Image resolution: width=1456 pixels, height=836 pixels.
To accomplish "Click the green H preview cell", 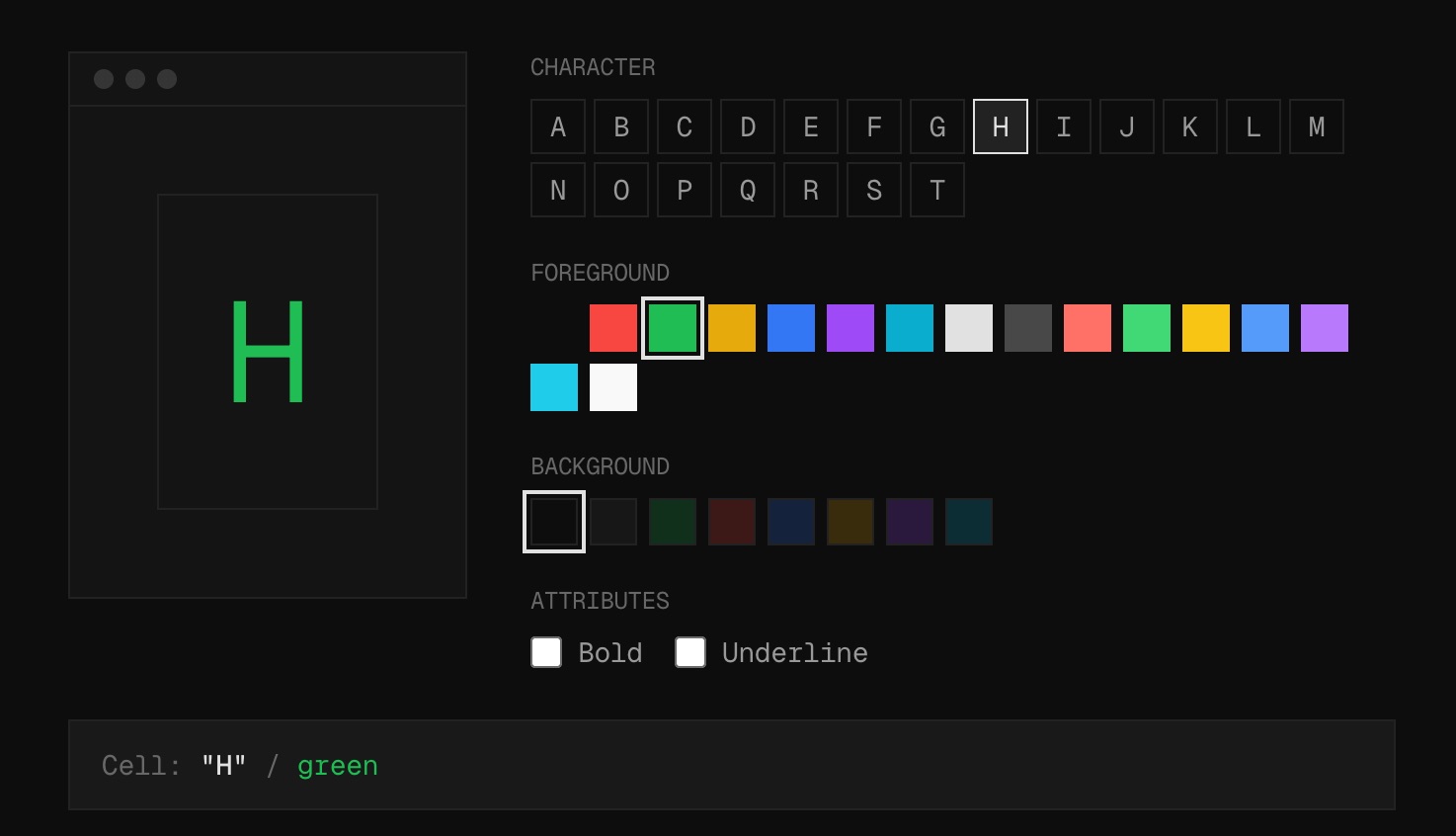I will pos(268,352).
